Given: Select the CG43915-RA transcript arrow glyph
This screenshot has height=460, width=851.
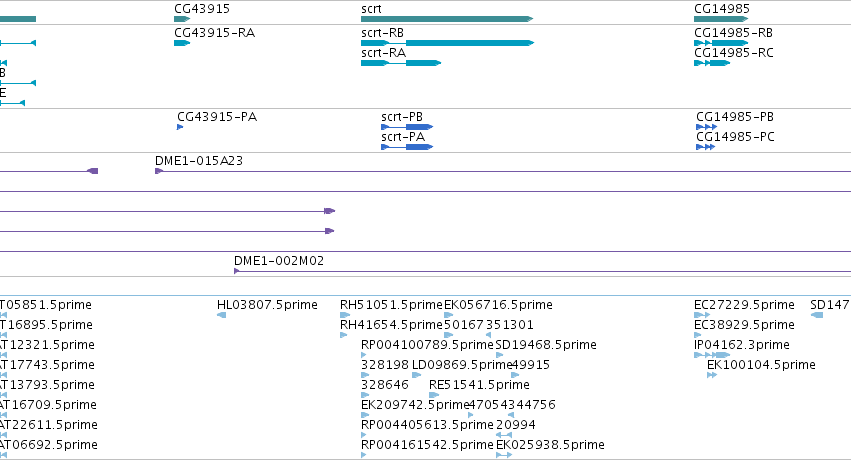Looking at the screenshot, I should pos(182,43).
